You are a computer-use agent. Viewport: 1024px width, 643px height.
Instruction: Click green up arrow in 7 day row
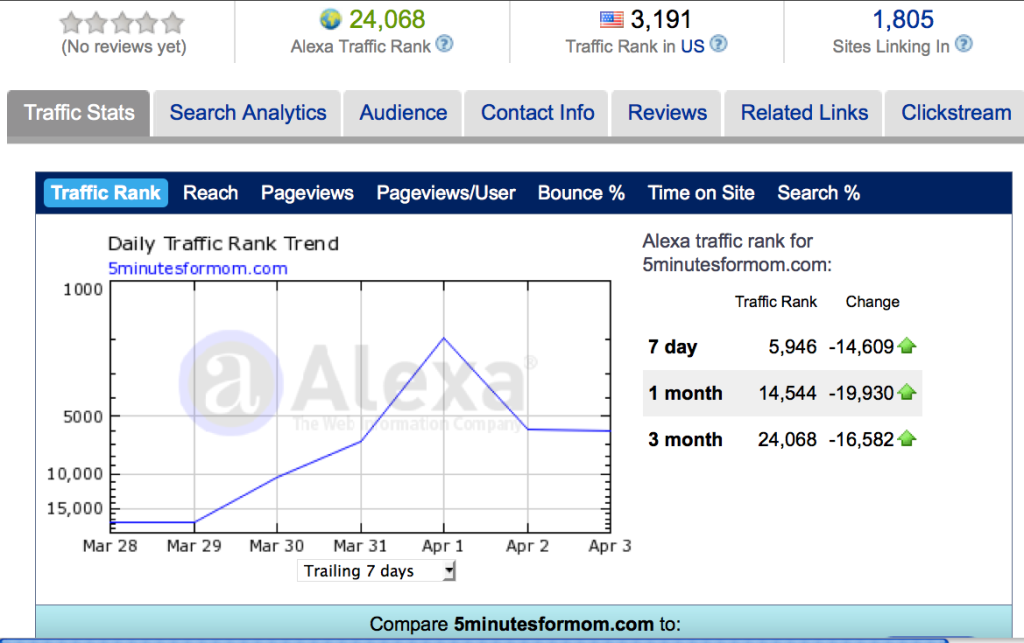(907, 346)
